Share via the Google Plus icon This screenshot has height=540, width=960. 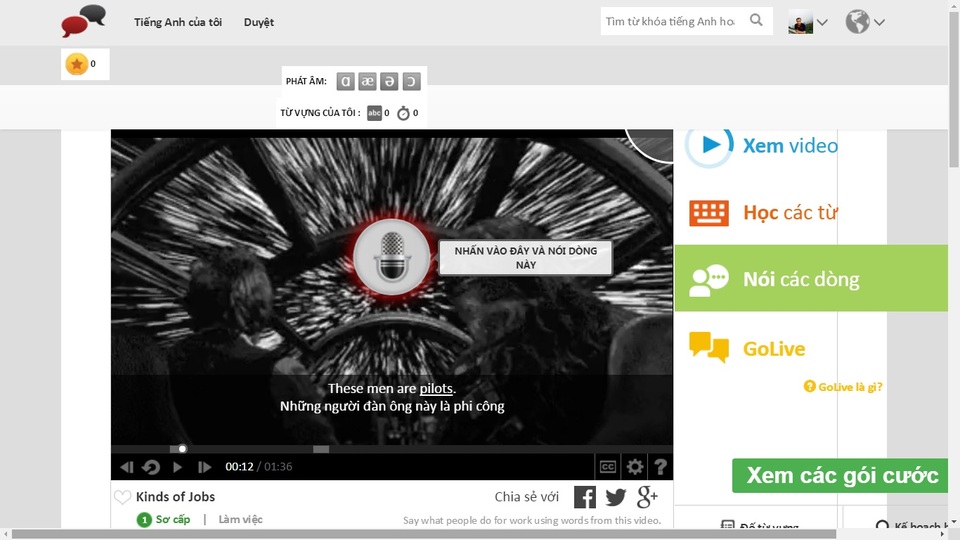point(647,497)
